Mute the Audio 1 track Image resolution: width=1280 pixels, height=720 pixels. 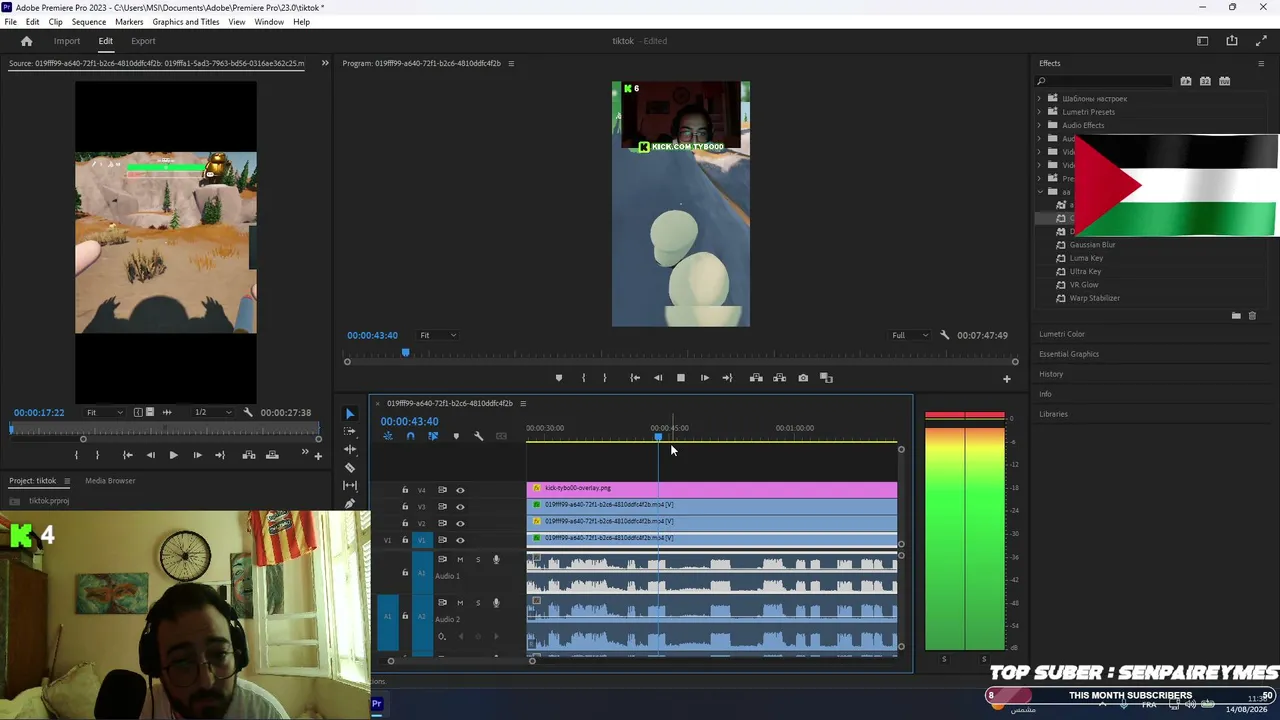[x=460, y=559]
